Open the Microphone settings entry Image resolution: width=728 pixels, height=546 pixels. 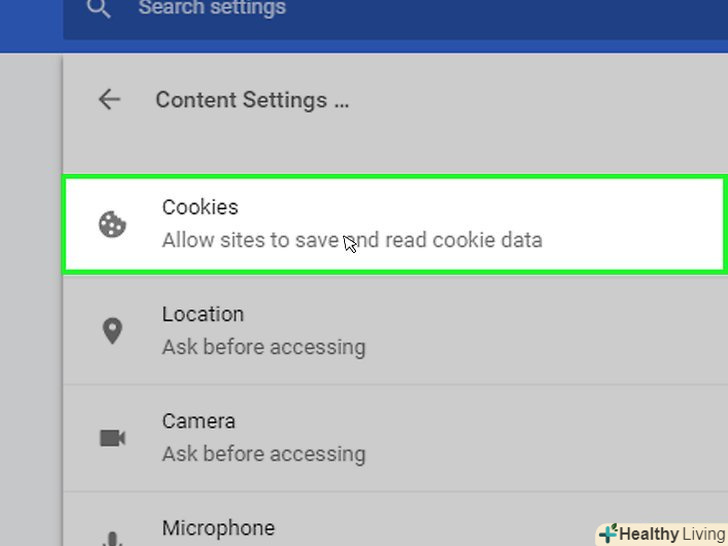pos(218,527)
